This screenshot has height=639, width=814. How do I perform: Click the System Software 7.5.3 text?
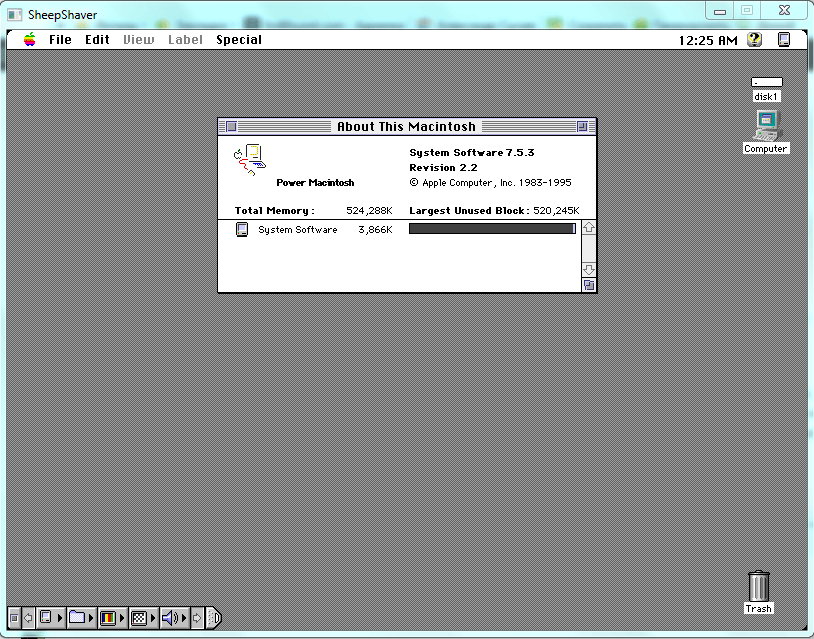pos(471,153)
